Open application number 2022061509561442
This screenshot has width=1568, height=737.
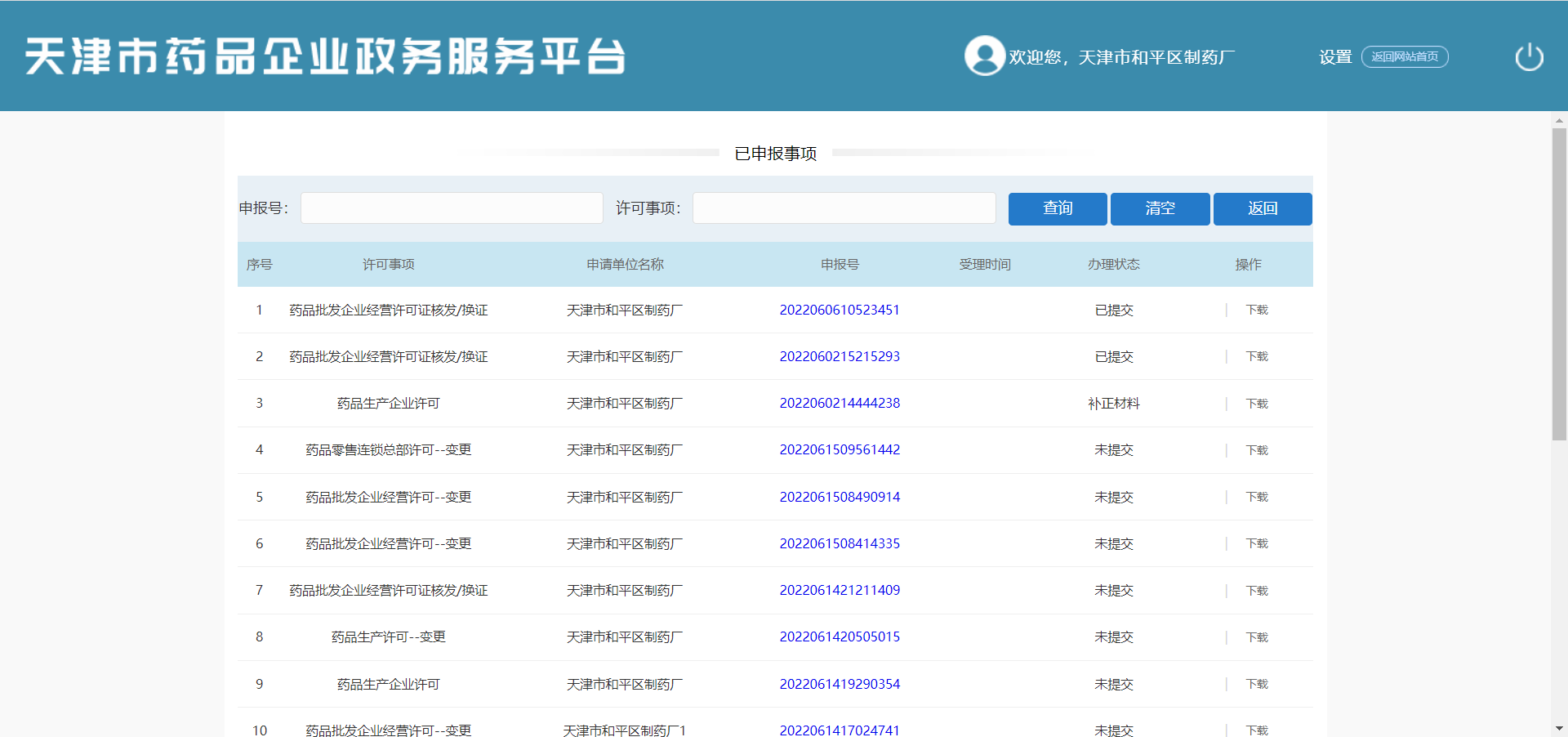(839, 449)
